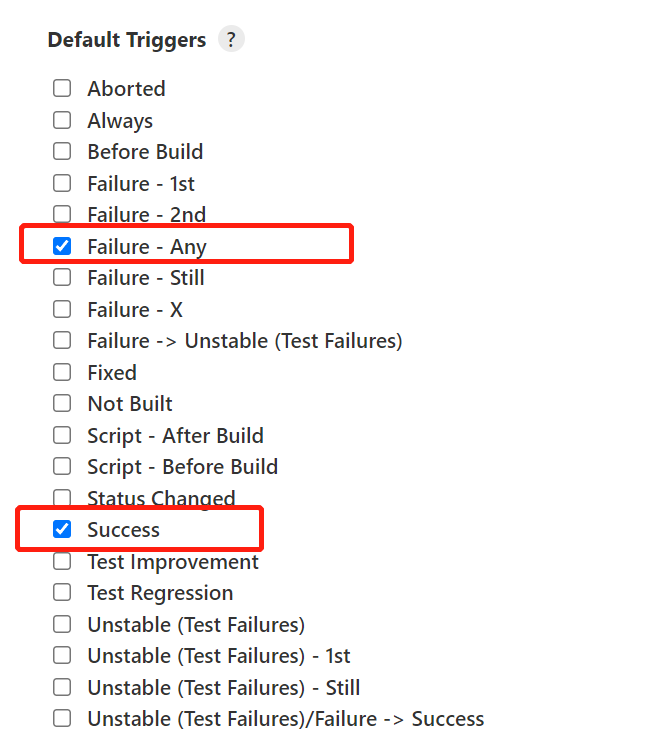Image resolution: width=651 pixels, height=756 pixels.
Task: Disable the Success trigger checkbox
Action: [x=62, y=529]
